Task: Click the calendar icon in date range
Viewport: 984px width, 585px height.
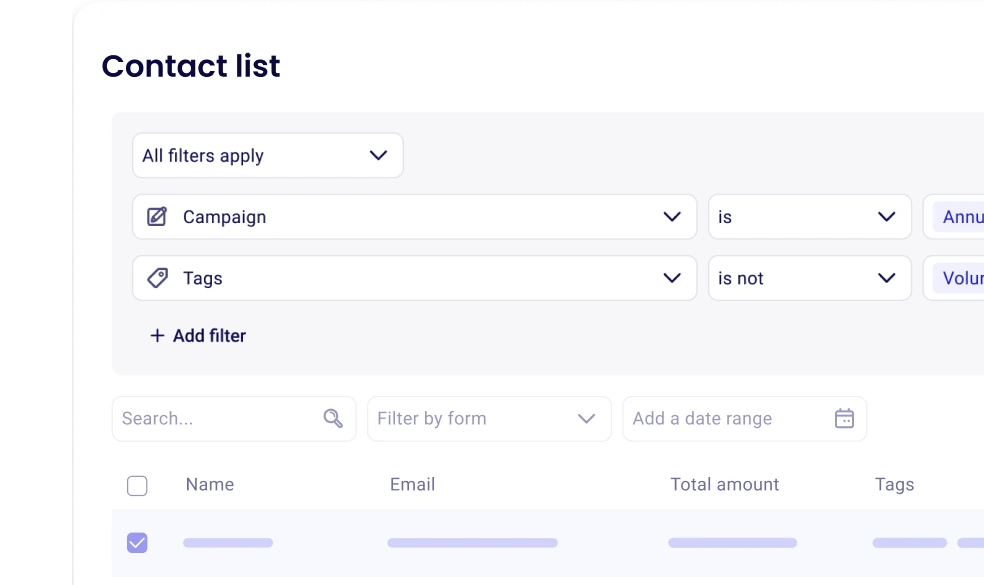Action: (x=844, y=418)
